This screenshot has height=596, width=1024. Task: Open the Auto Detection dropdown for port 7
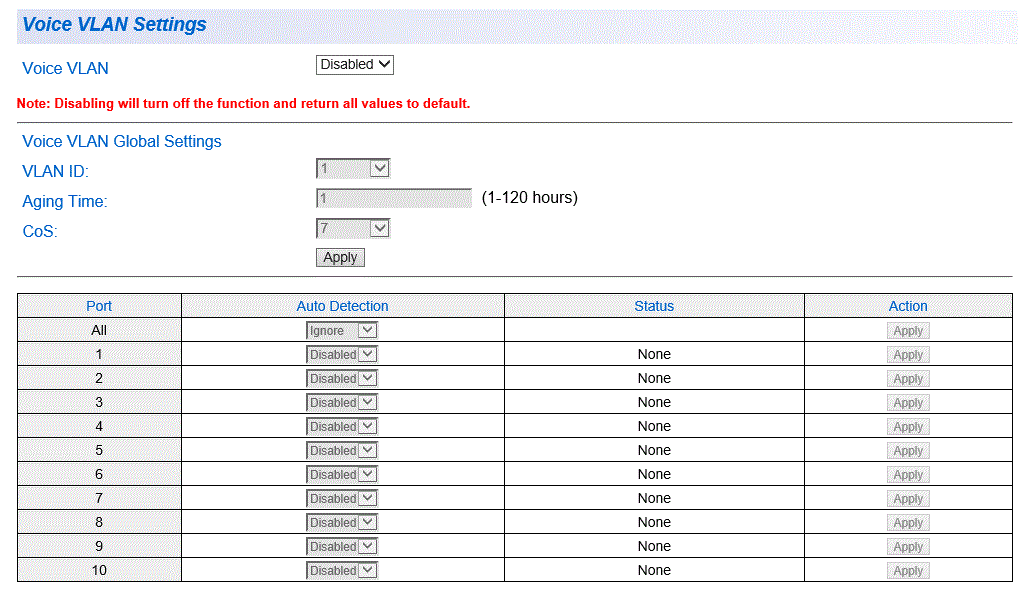click(341, 498)
